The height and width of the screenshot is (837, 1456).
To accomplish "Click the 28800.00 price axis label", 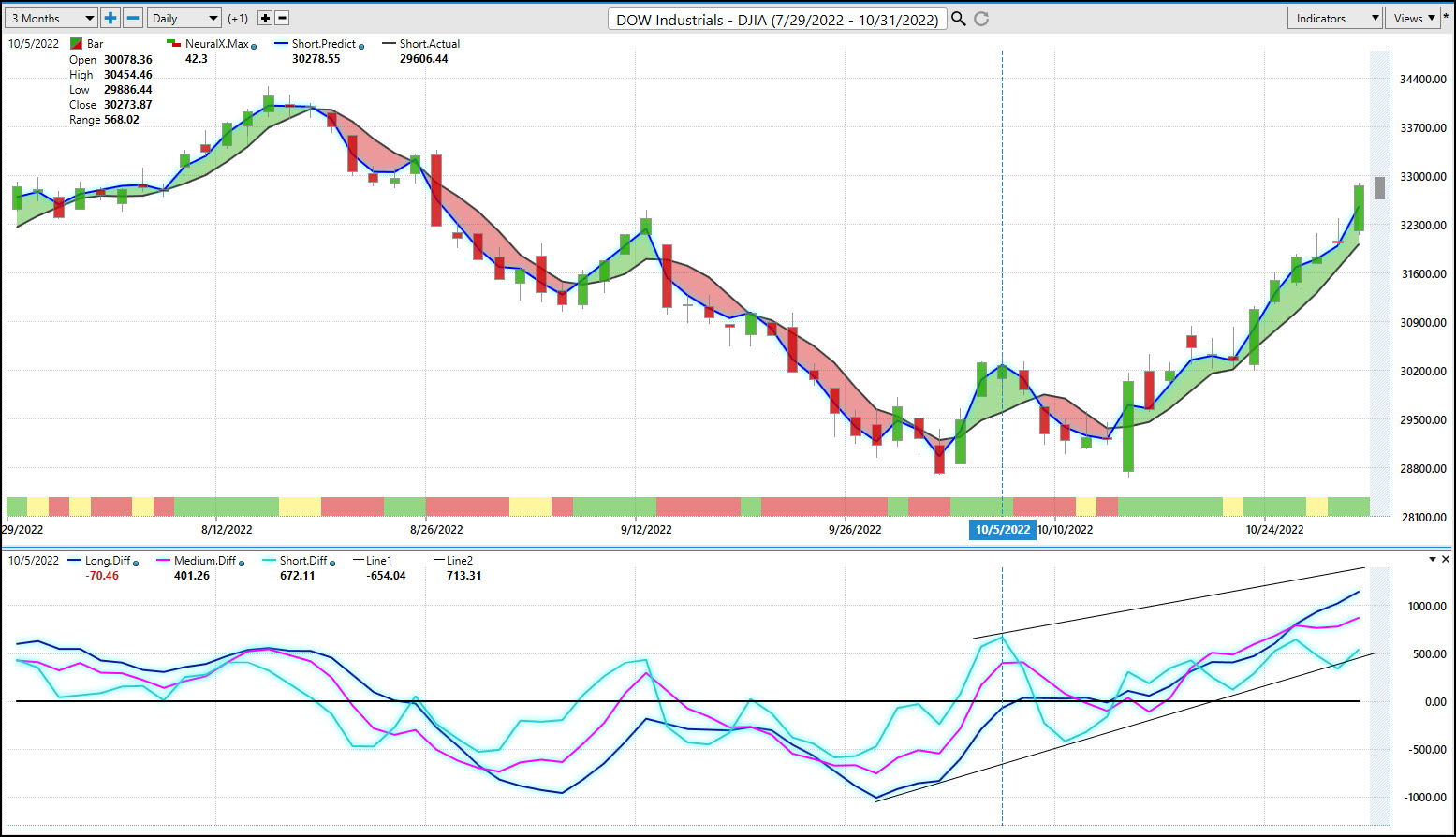I will [1423, 468].
